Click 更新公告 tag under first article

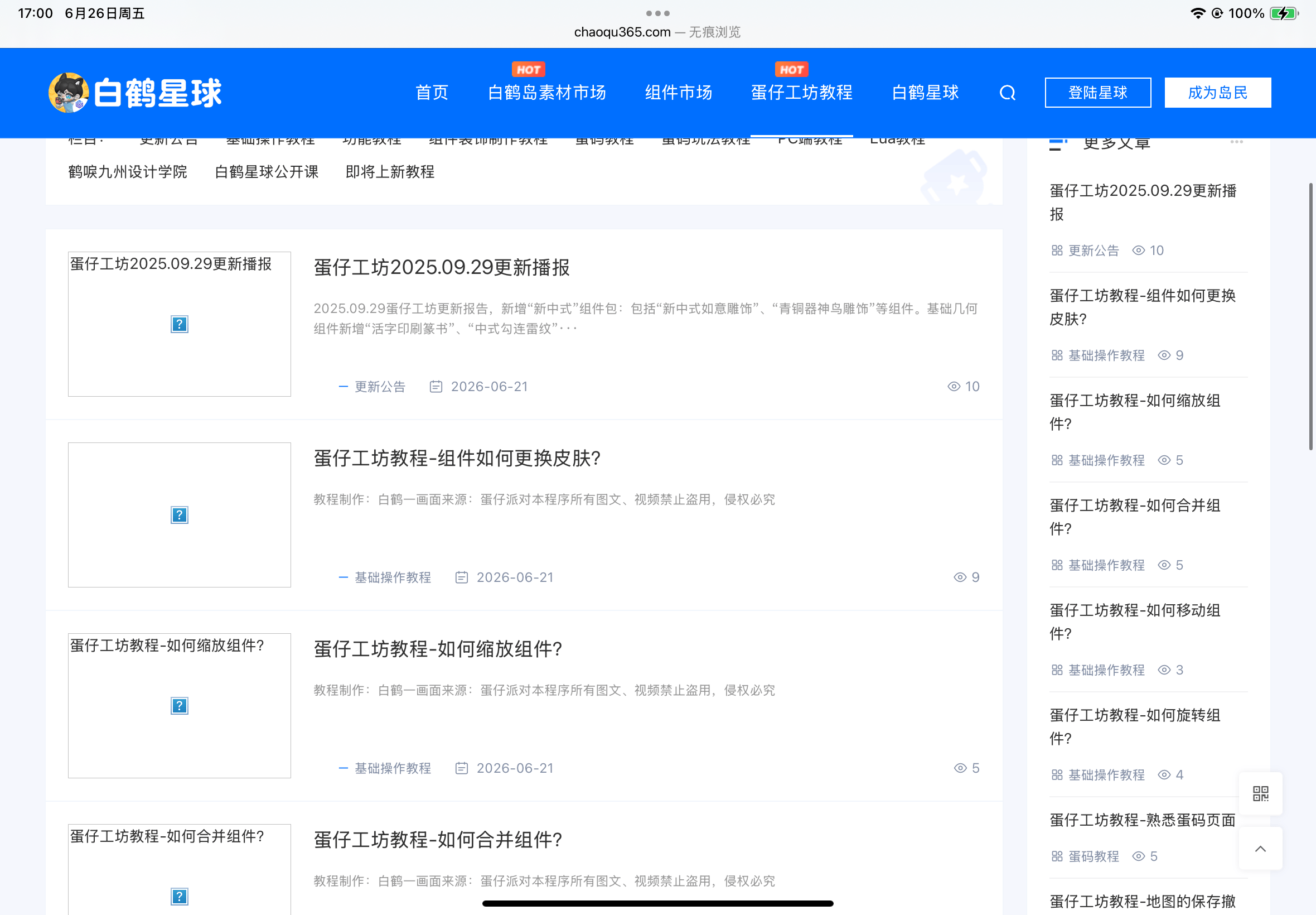pyautogui.click(x=380, y=387)
